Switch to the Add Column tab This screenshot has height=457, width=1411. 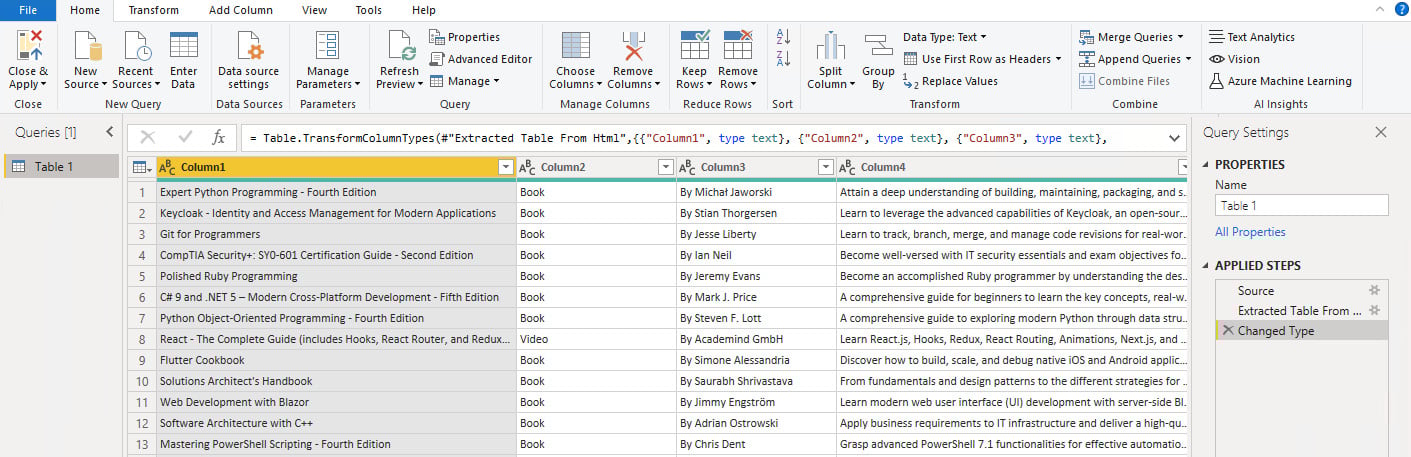(x=240, y=10)
